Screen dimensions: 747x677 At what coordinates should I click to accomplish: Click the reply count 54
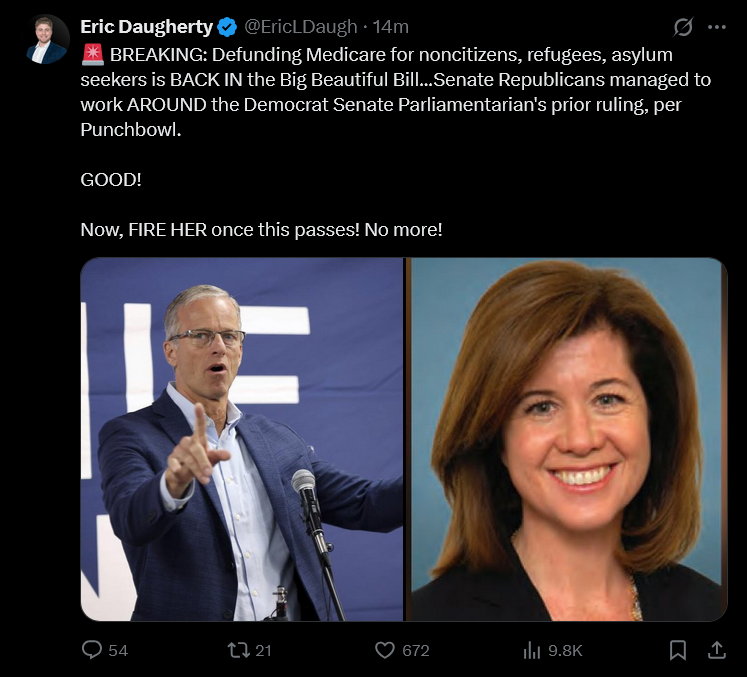tap(118, 650)
